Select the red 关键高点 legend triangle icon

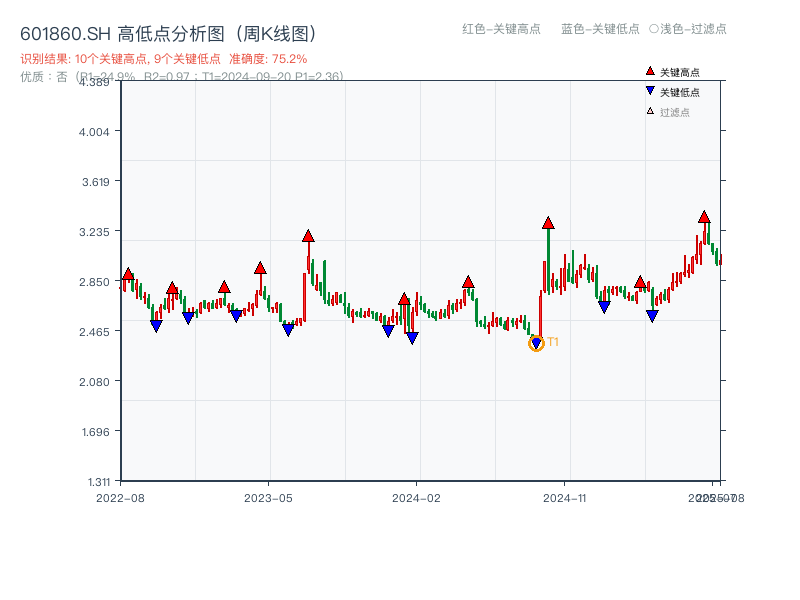tap(649, 71)
